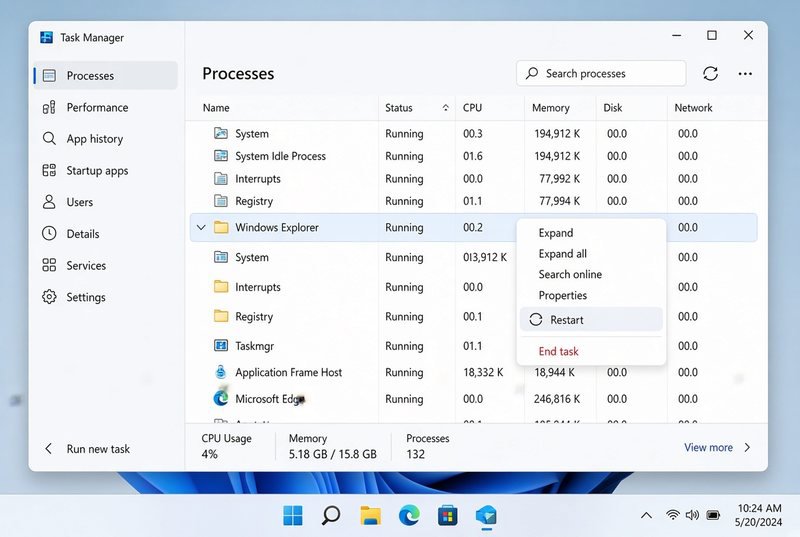Click the Processes 132 count entry
800x537 pixels.
(x=428, y=446)
